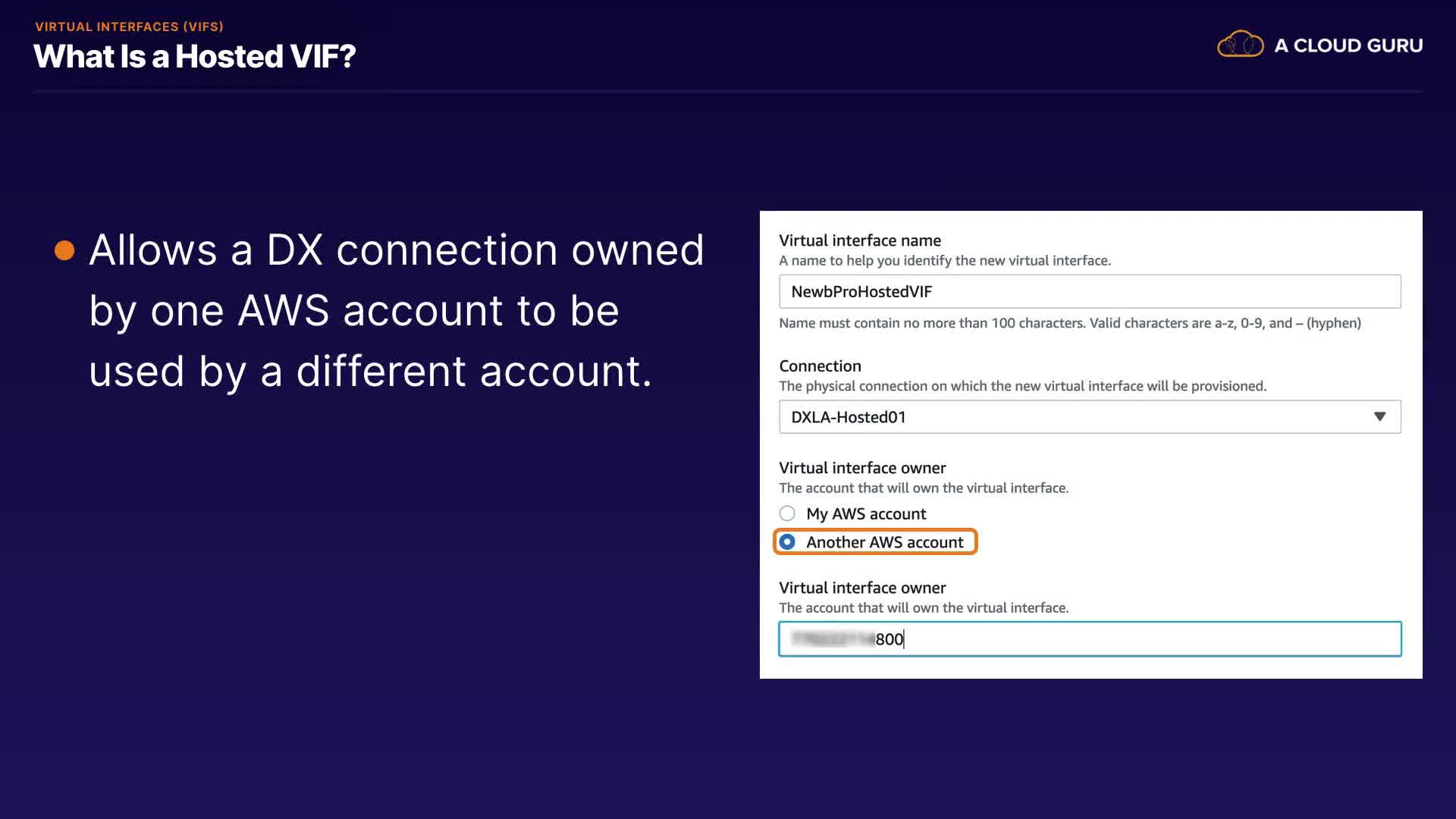The height and width of the screenshot is (819, 1456).
Task: Click the account ID field ending in 800
Action: pos(1089,639)
